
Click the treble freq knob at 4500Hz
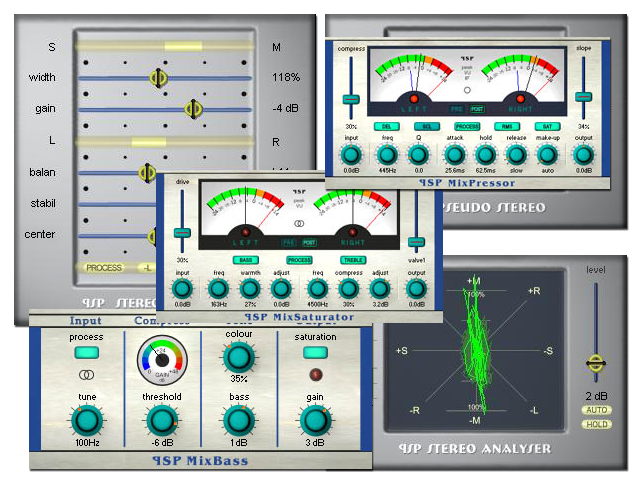pos(318,289)
